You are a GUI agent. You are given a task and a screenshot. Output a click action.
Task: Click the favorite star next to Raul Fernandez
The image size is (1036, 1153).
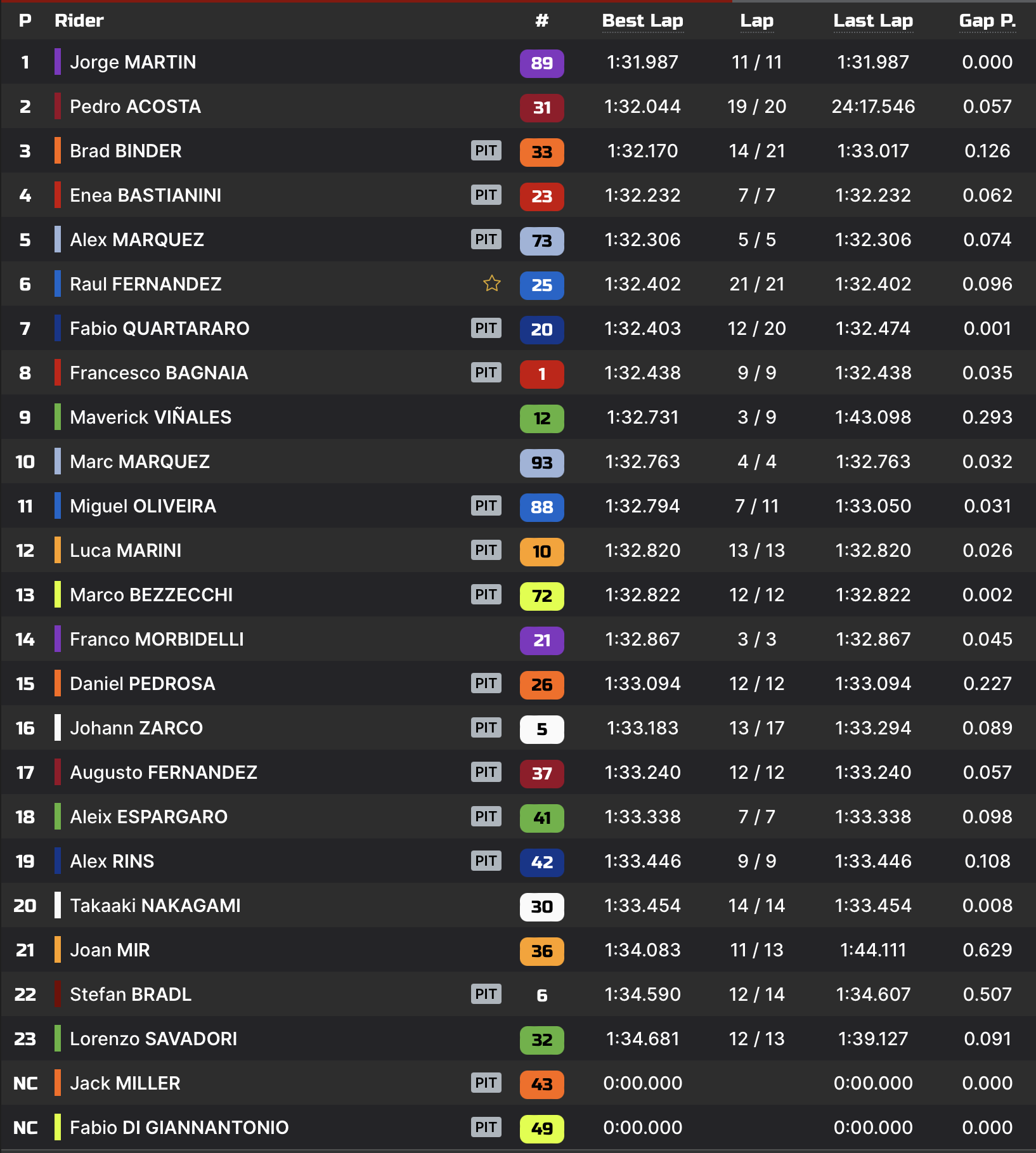[491, 283]
